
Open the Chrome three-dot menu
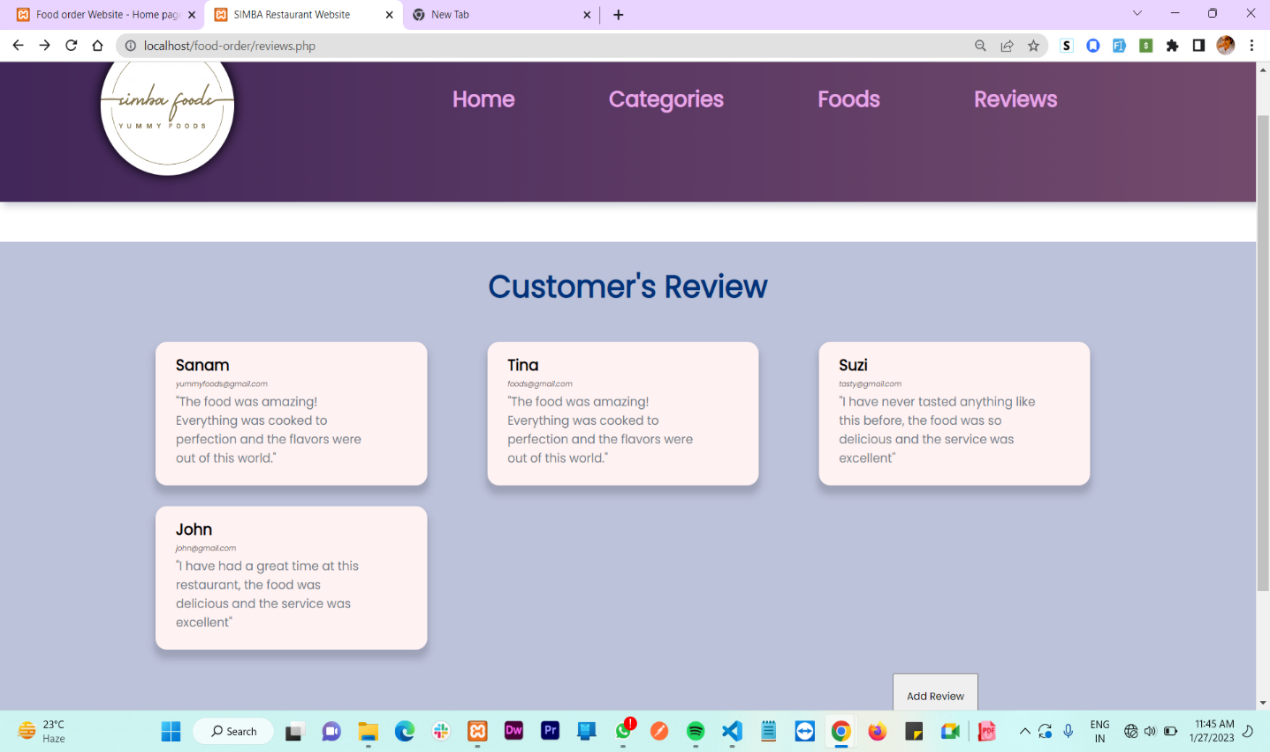[1252, 45]
